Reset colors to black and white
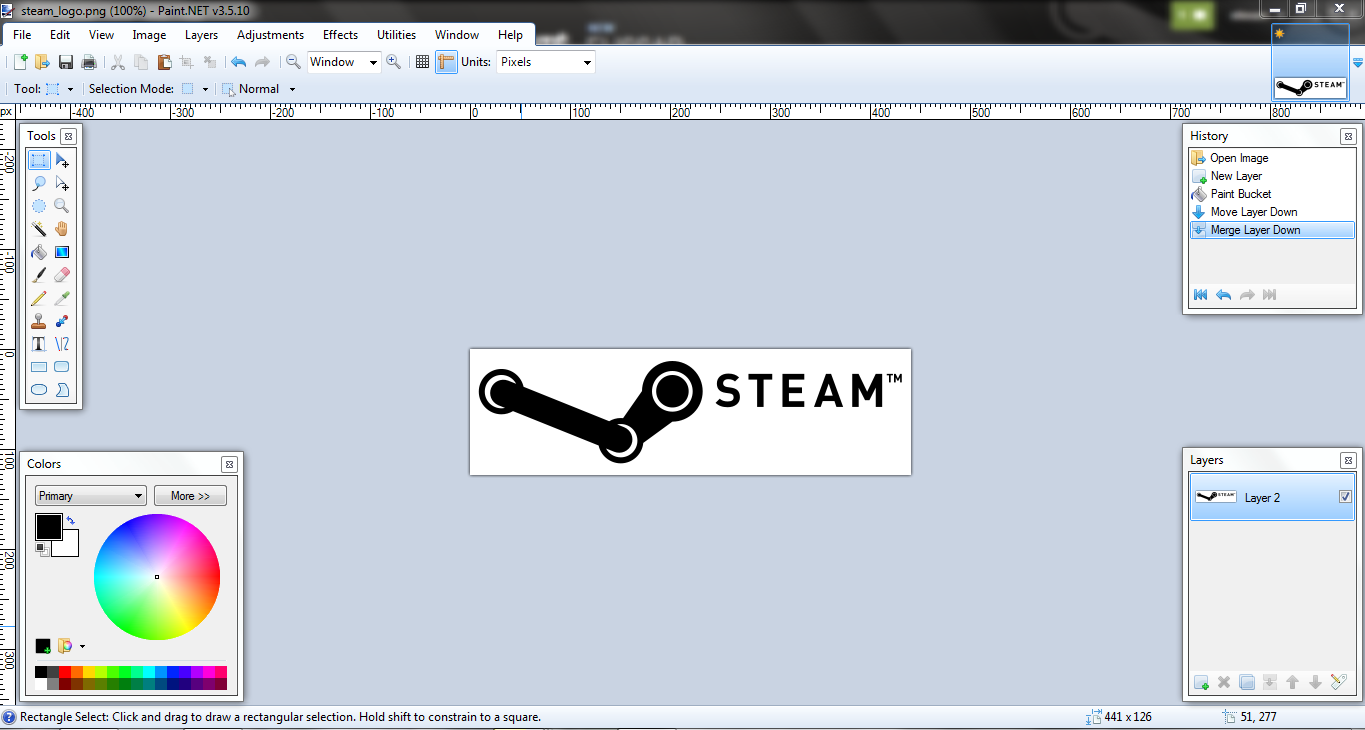The width and height of the screenshot is (1365, 730). [x=42, y=549]
